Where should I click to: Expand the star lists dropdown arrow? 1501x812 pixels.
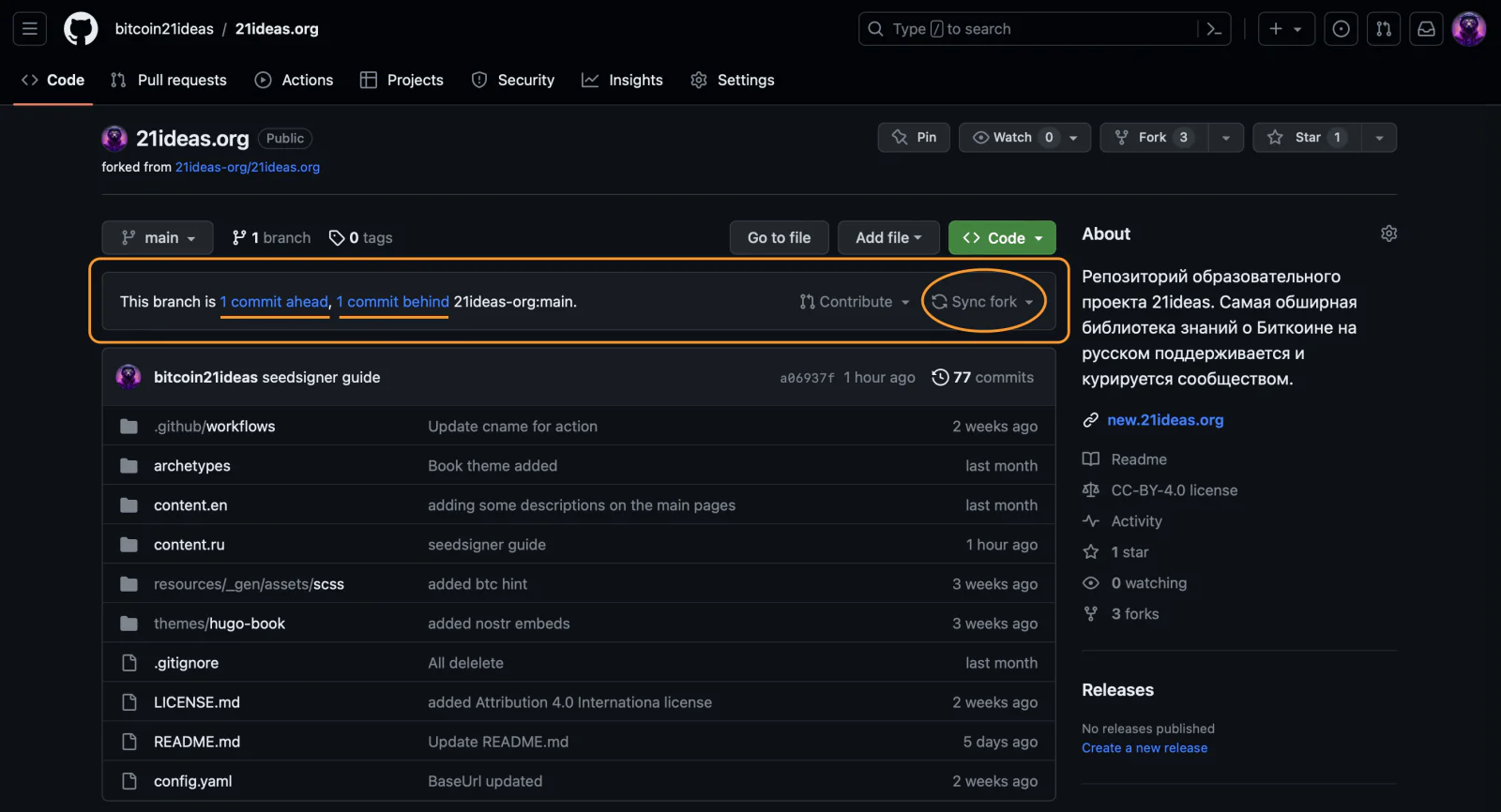pyautogui.click(x=1379, y=138)
